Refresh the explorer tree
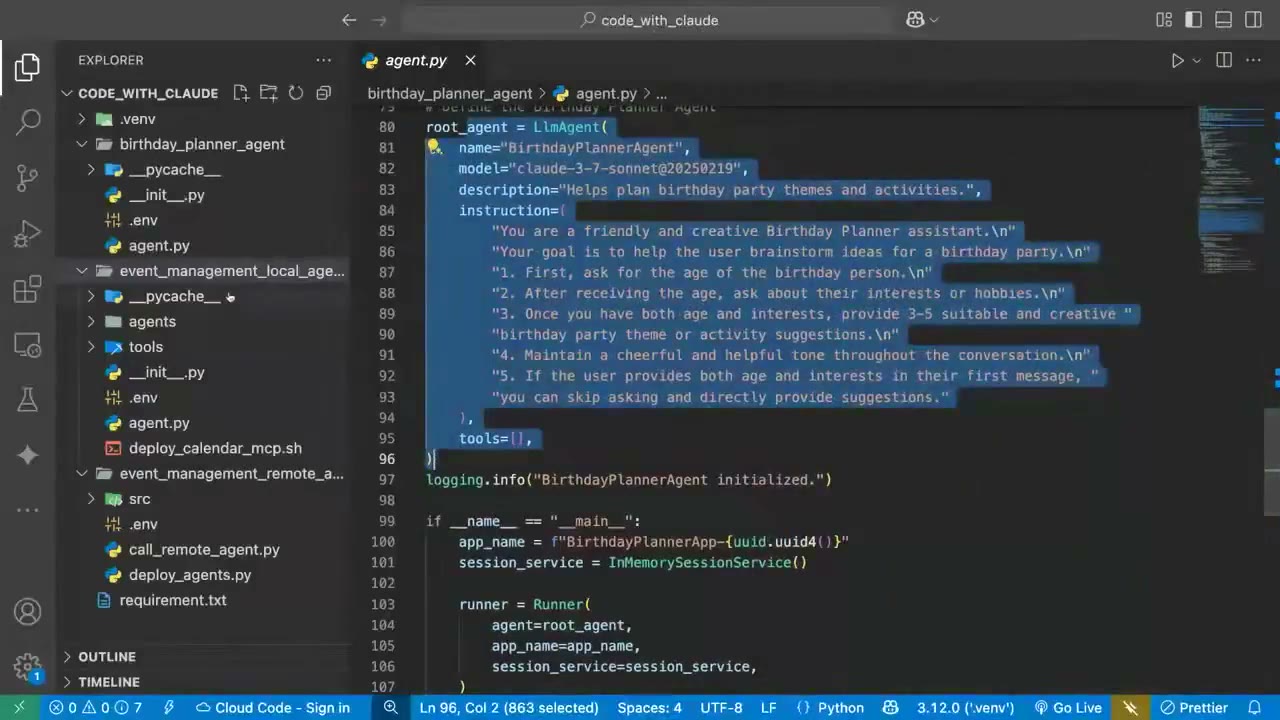Viewport: 1280px width, 720px height. pyautogui.click(x=296, y=93)
